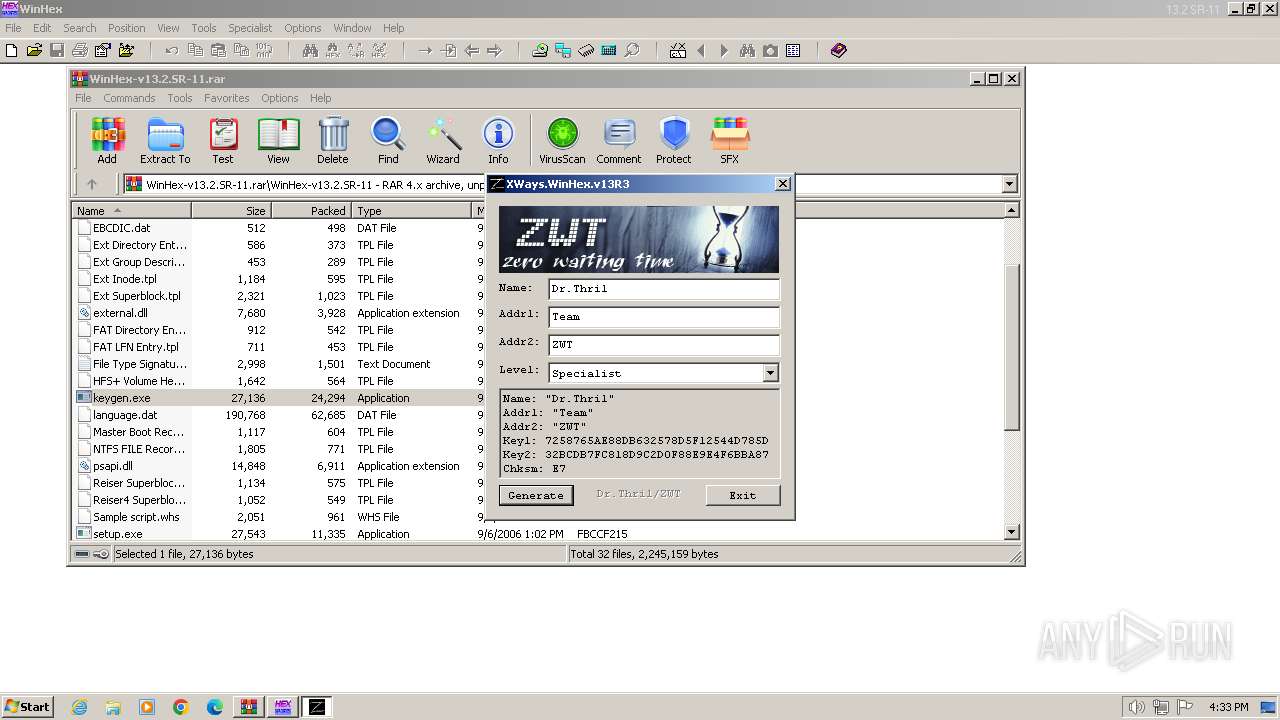Click the volume speaker tray icon
The height and width of the screenshot is (720, 1280).
pyautogui.click(x=1137, y=707)
